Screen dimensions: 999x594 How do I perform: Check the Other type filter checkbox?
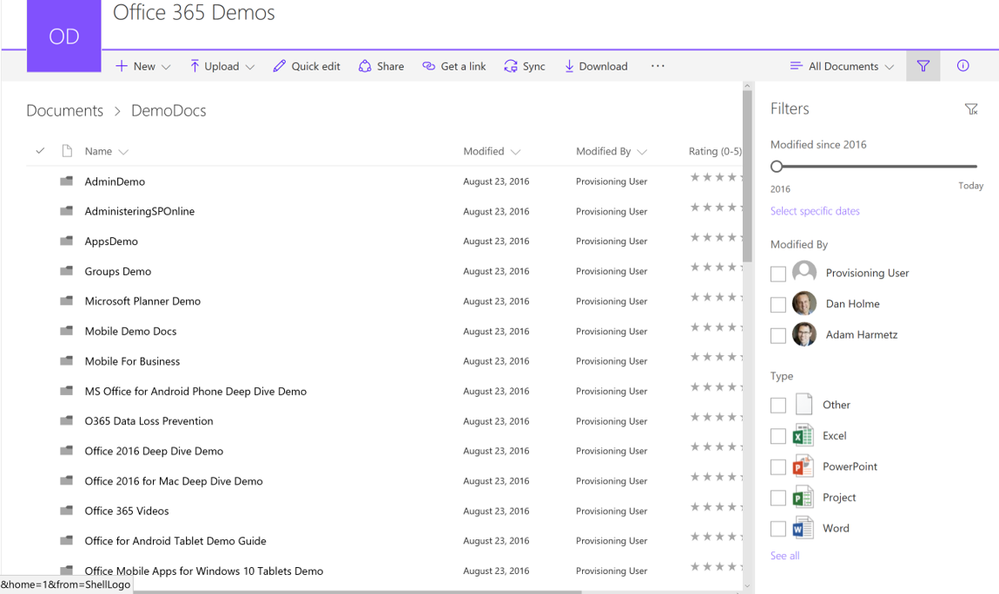point(778,405)
